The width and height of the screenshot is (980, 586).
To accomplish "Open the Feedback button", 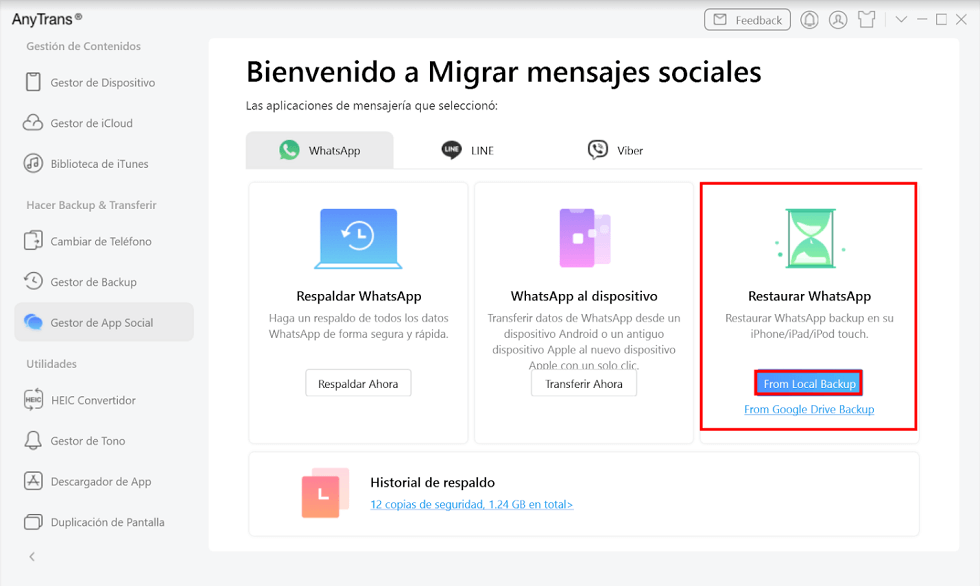I will 747,20.
